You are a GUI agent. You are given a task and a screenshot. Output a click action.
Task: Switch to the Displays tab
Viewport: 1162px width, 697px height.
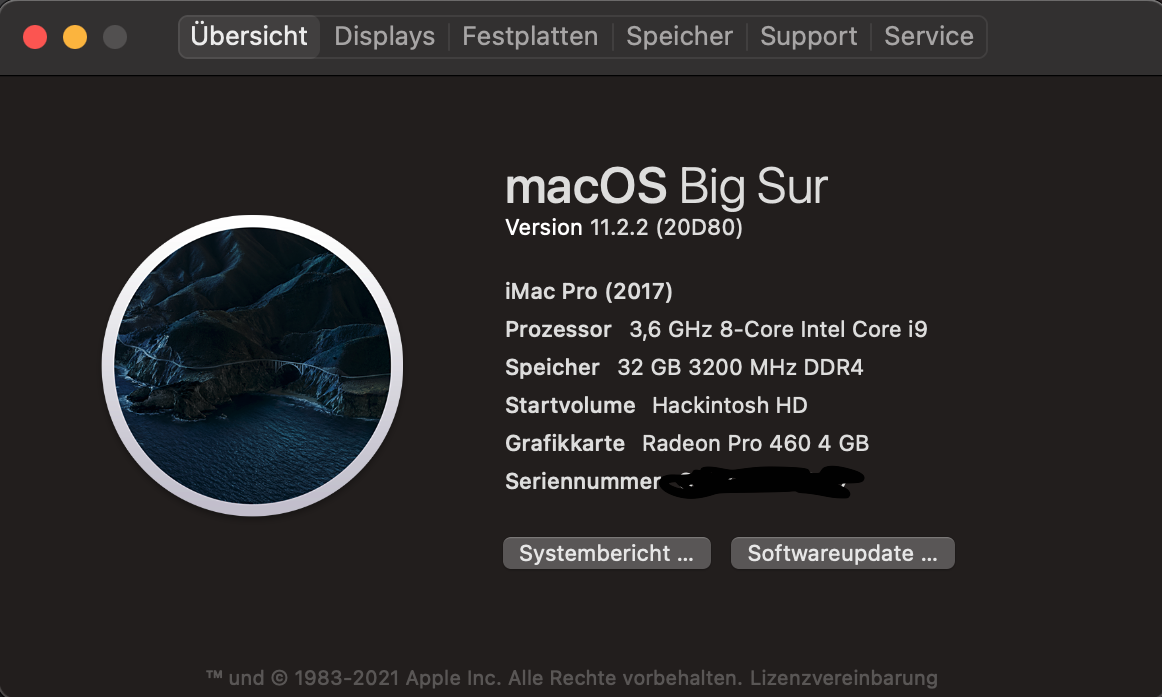tap(384, 37)
